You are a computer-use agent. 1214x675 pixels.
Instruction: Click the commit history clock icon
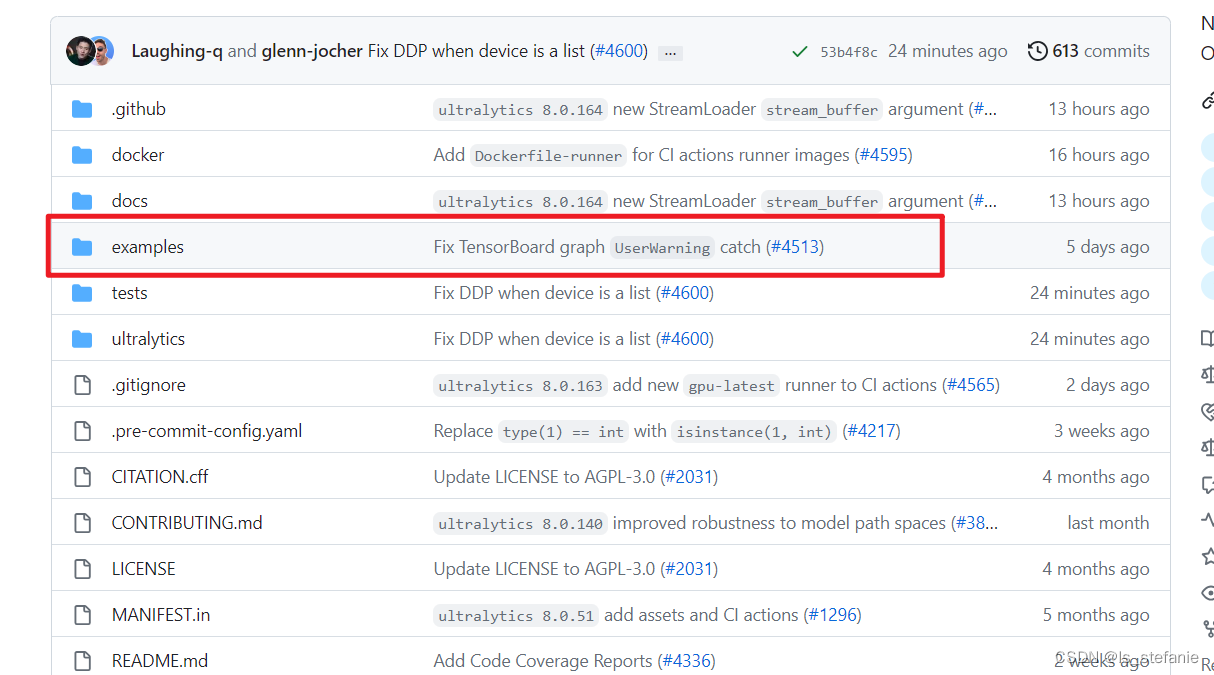point(1038,51)
